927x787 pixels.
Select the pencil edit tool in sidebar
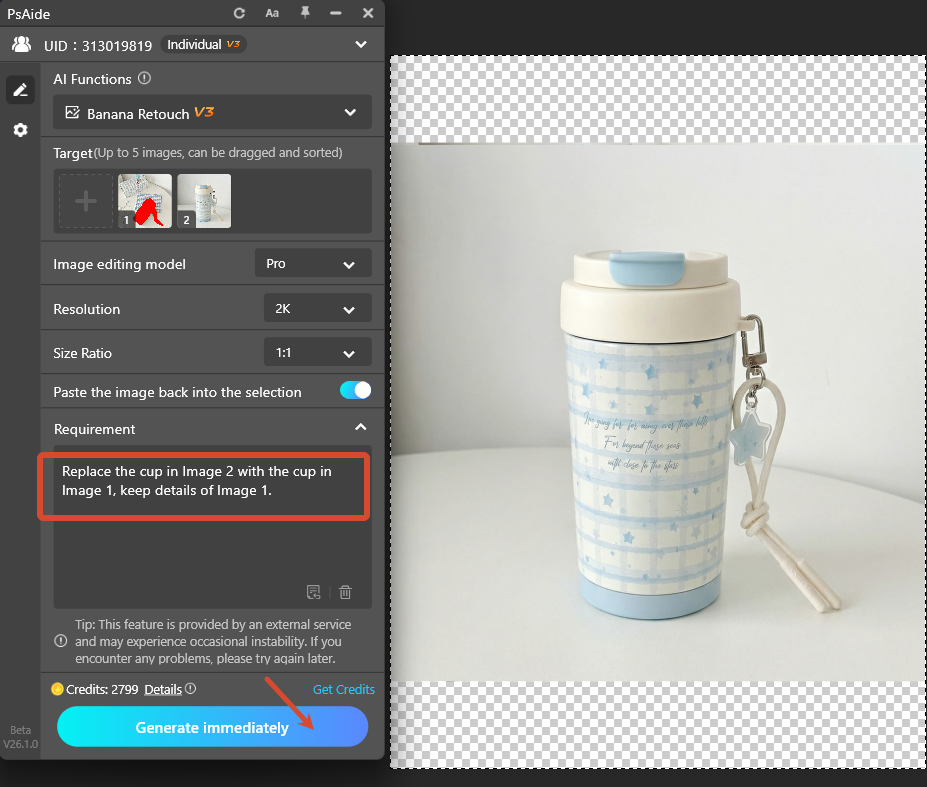20,89
